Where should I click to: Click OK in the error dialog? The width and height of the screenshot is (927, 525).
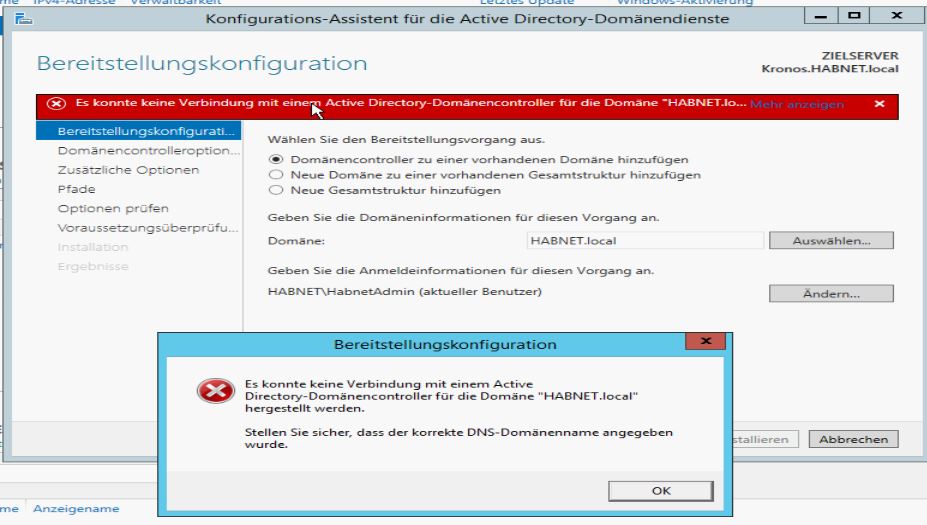tap(660, 491)
